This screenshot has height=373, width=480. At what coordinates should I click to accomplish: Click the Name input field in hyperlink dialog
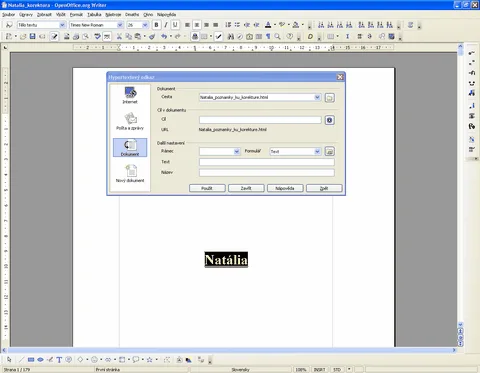267,172
